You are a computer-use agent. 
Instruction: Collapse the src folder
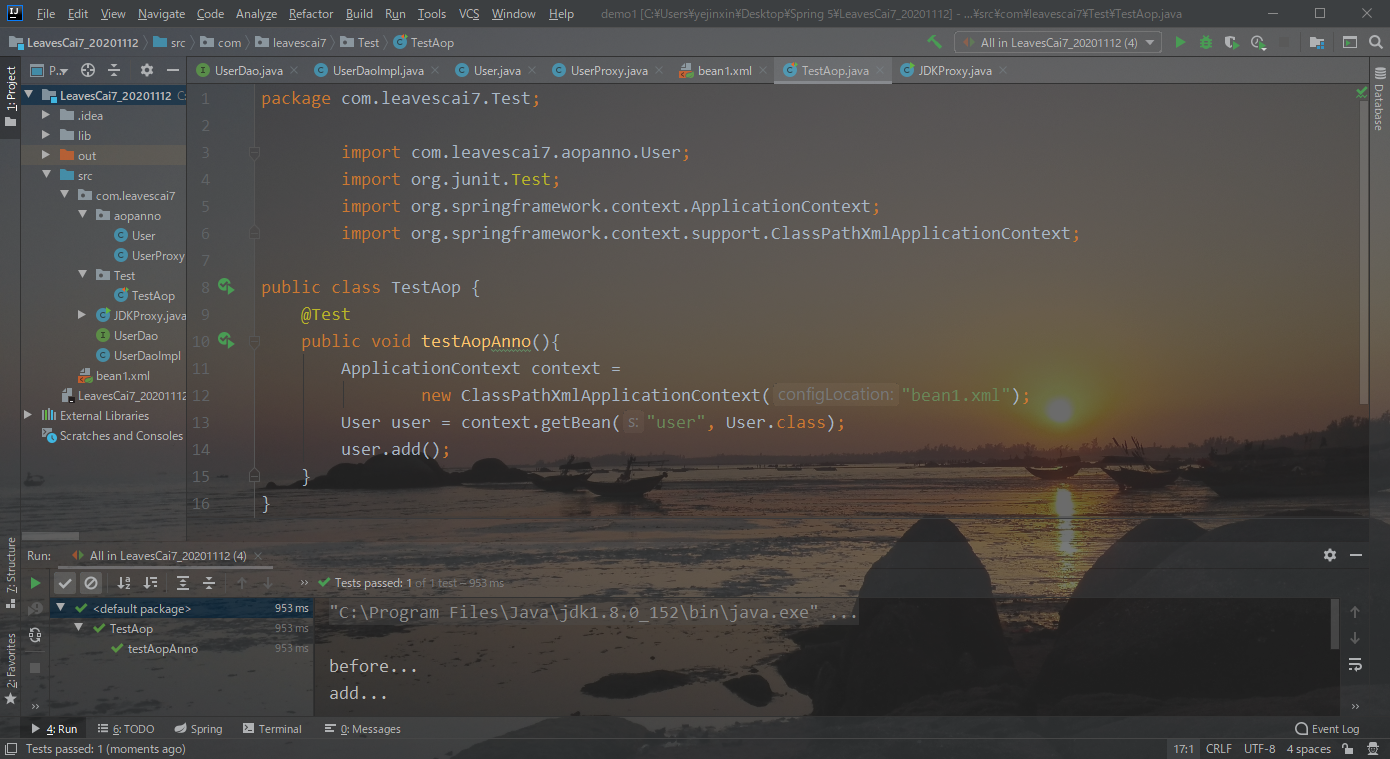pyautogui.click(x=45, y=175)
